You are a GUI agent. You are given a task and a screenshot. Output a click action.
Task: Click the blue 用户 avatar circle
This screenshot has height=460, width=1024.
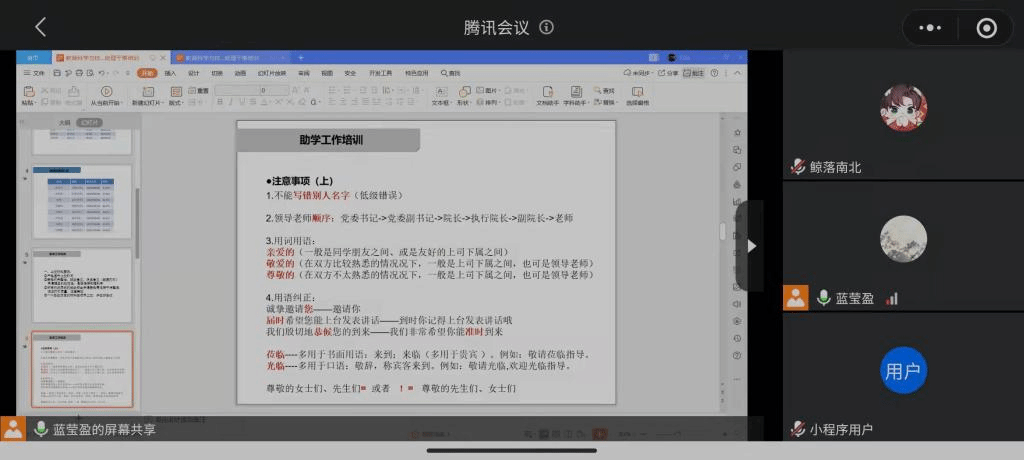coord(902,371)
